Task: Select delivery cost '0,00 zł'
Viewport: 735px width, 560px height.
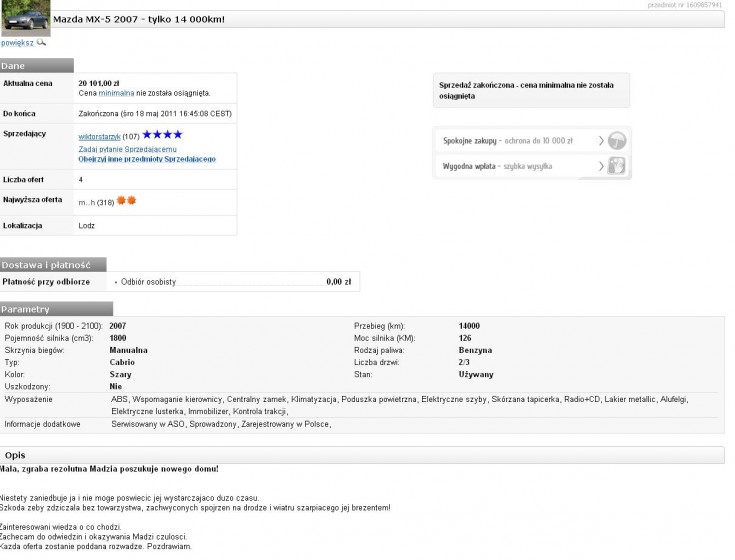Action: point(338,282)
